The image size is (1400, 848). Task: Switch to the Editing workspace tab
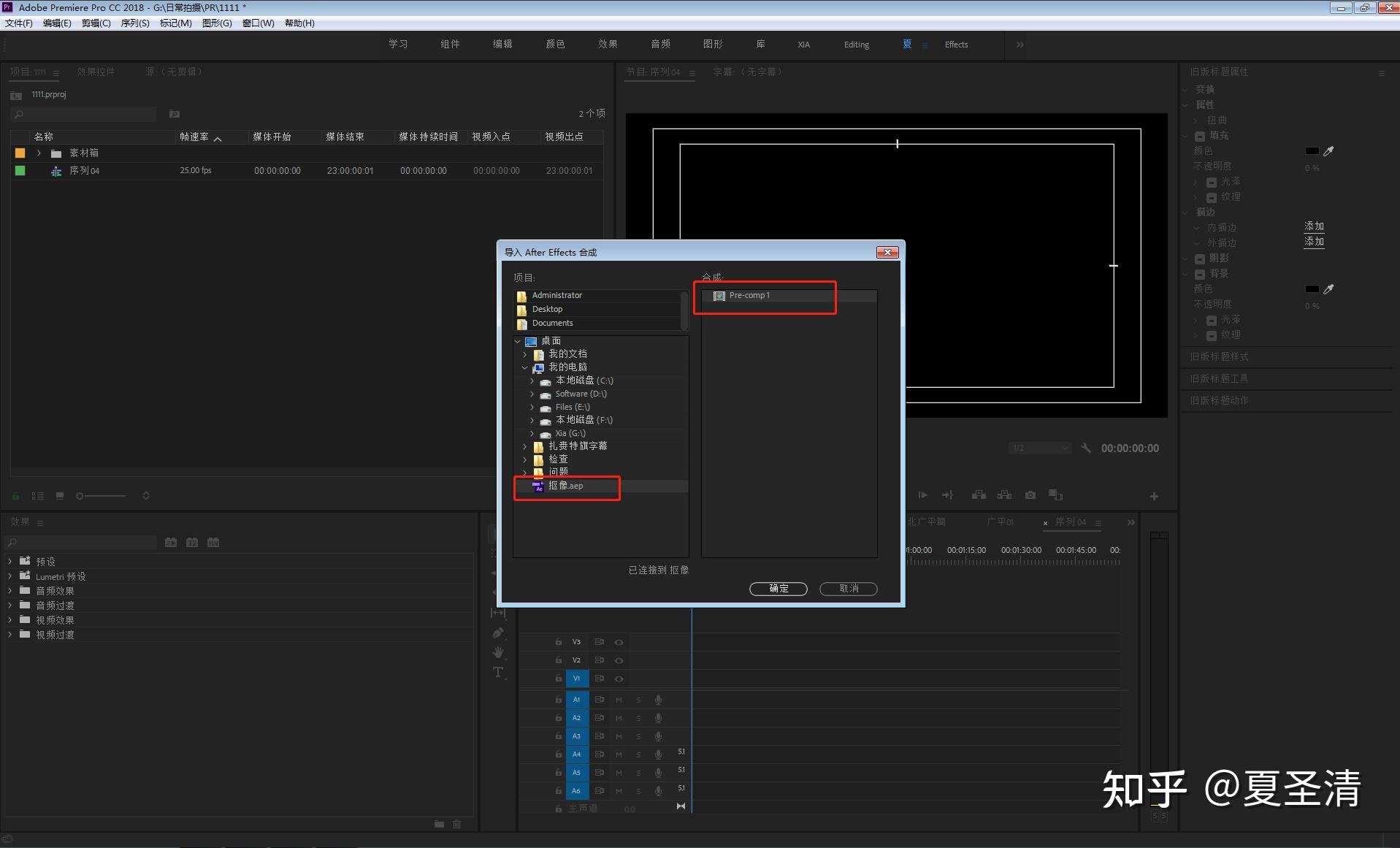[857, 45]
